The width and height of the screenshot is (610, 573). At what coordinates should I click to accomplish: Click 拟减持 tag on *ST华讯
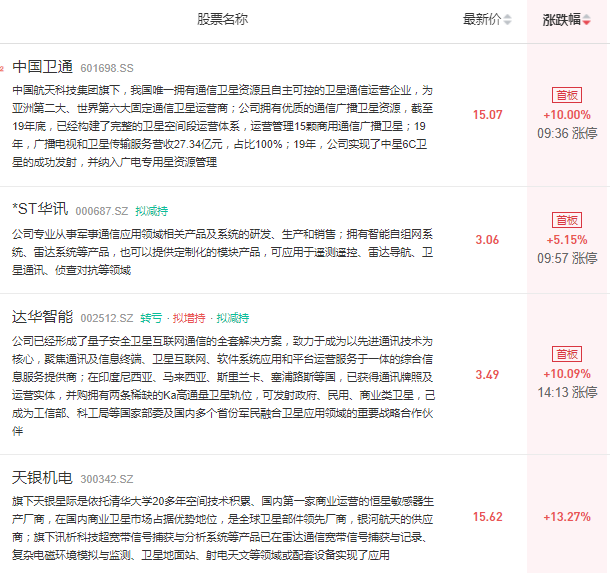(152, 211)
